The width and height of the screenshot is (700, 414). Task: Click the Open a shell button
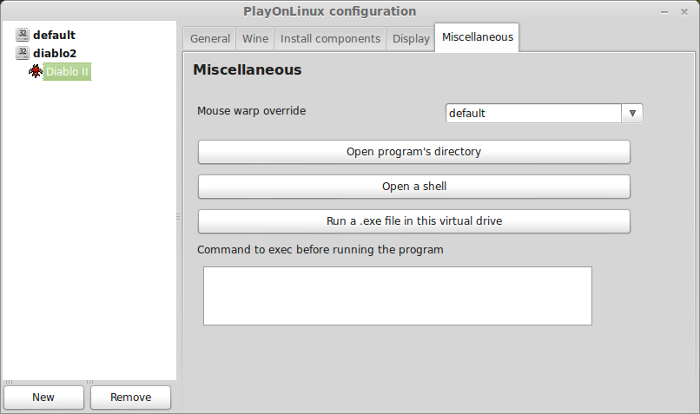pos(414,186)
